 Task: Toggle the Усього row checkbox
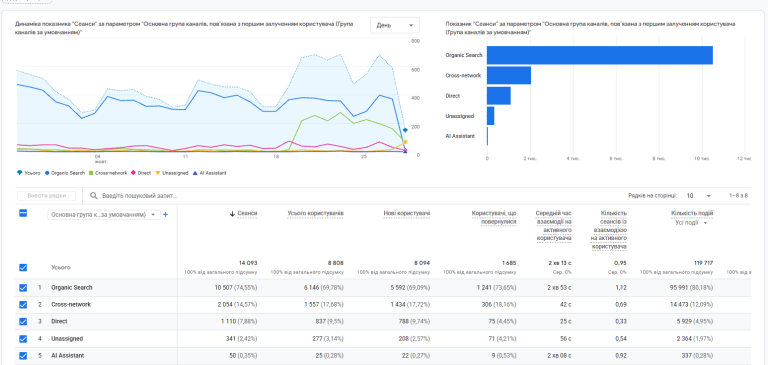point(23,268)
